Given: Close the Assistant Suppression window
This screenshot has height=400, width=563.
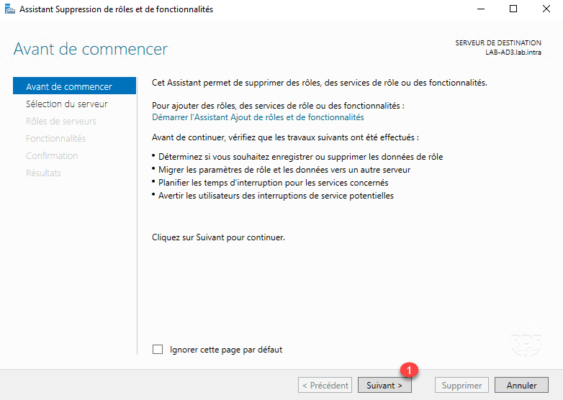Looking at the screenshot, I should 546,9.
